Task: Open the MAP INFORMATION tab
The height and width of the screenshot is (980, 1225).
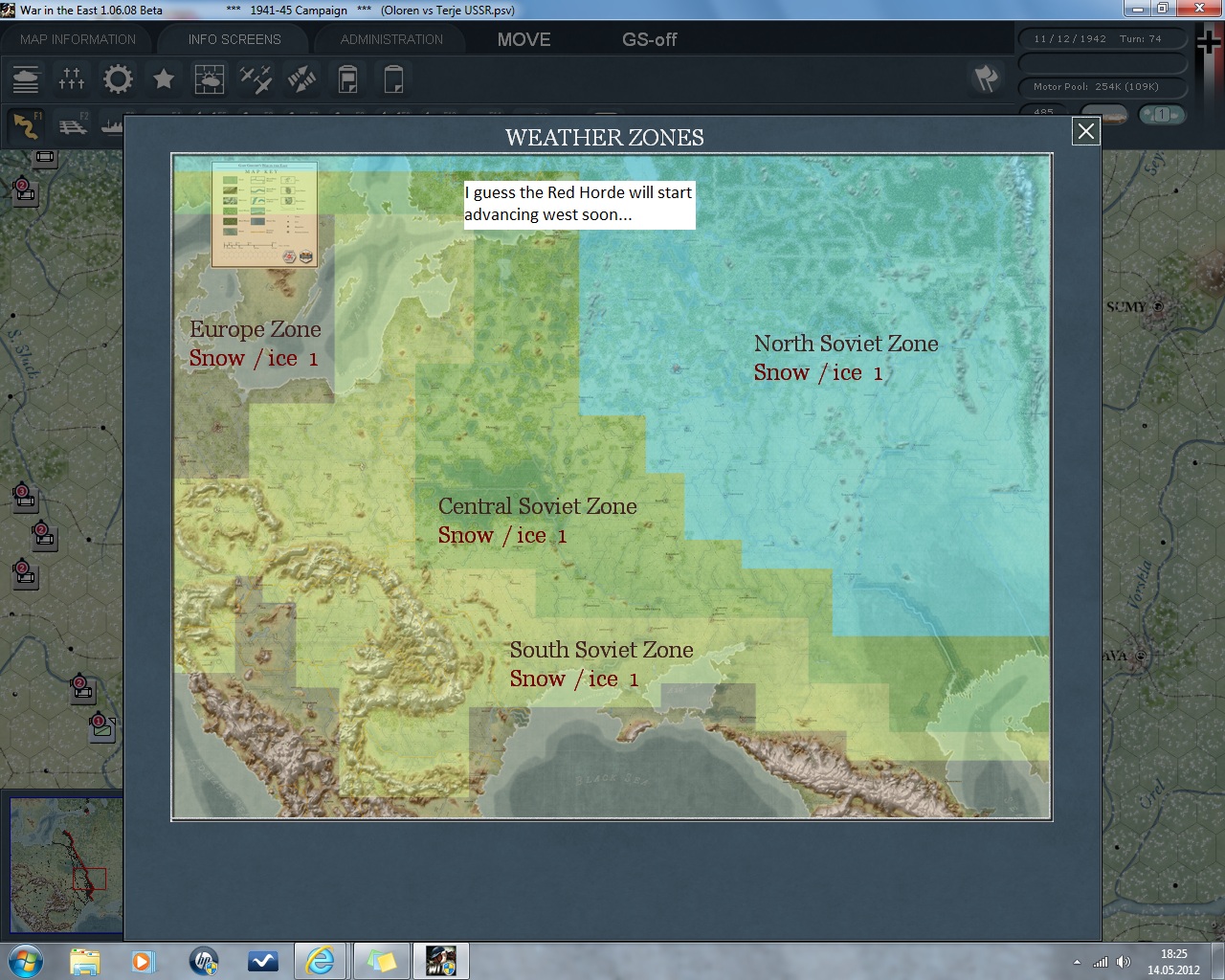Action: pos(78,39)
